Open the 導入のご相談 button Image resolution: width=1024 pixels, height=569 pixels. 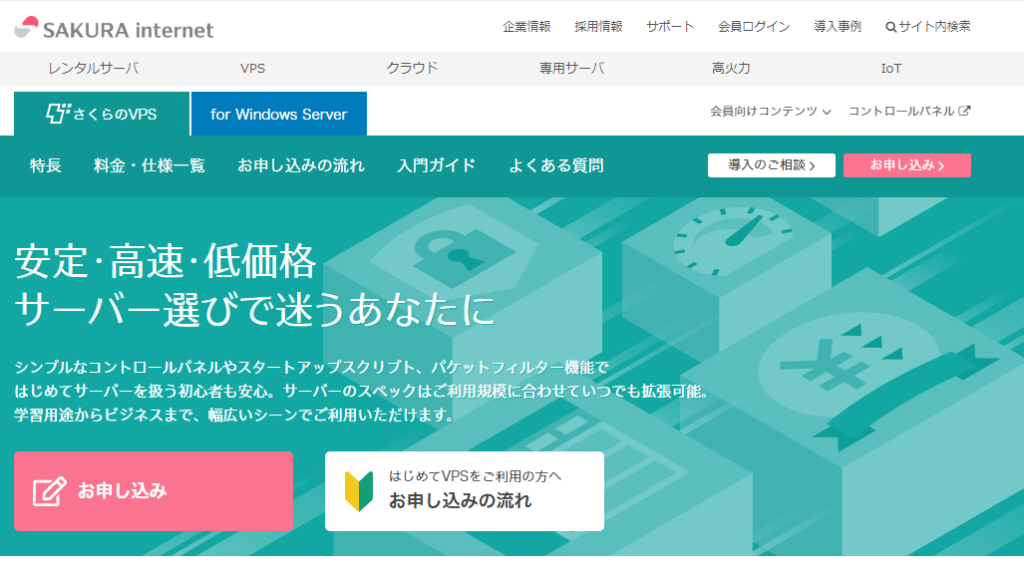pyautogui.click(x=771, y=165)
